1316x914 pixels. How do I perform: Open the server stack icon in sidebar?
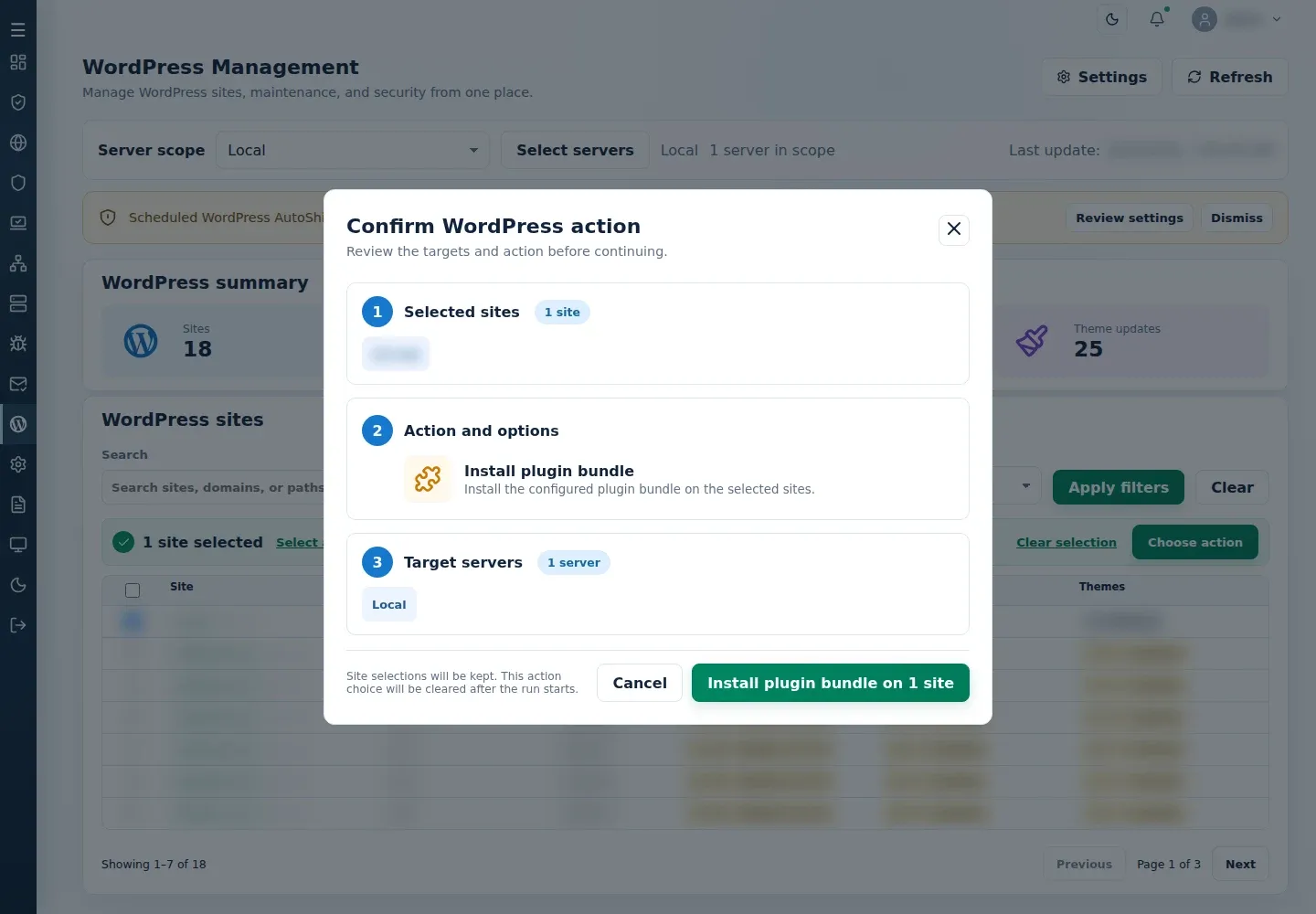18,303
